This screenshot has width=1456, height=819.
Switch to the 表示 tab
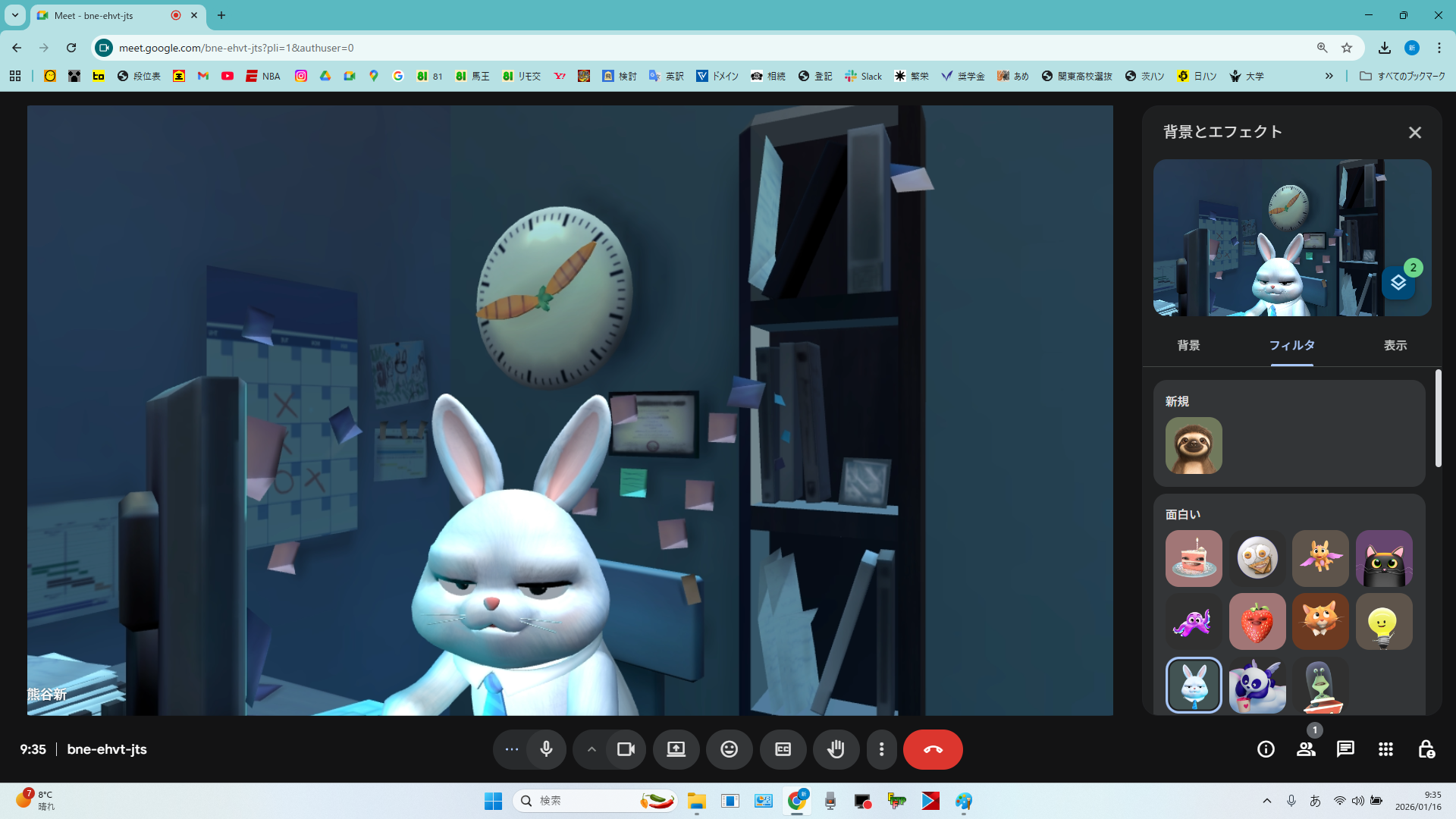click(x=1395, y=346)
